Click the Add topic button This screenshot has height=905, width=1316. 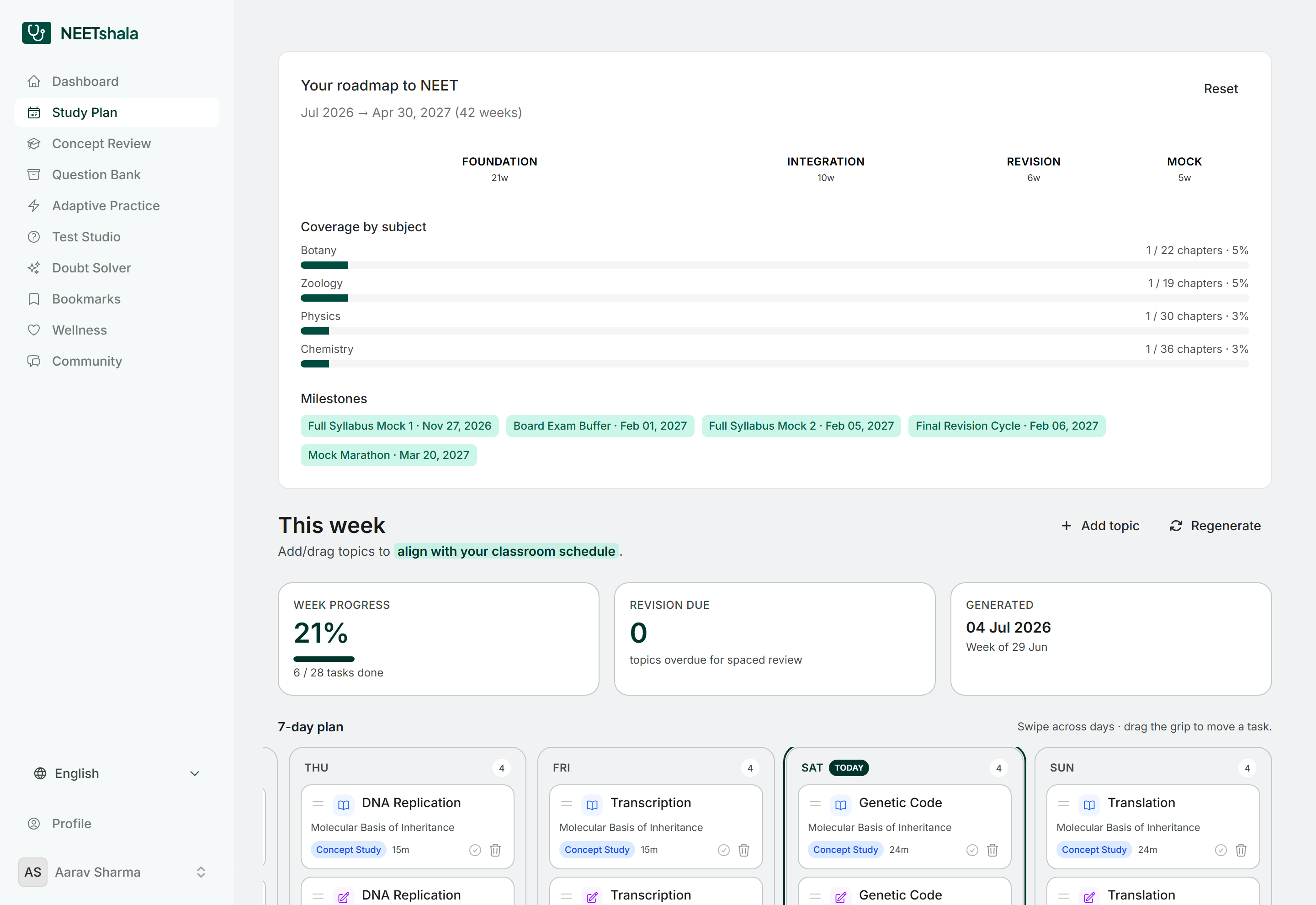tap(1100, 526)
